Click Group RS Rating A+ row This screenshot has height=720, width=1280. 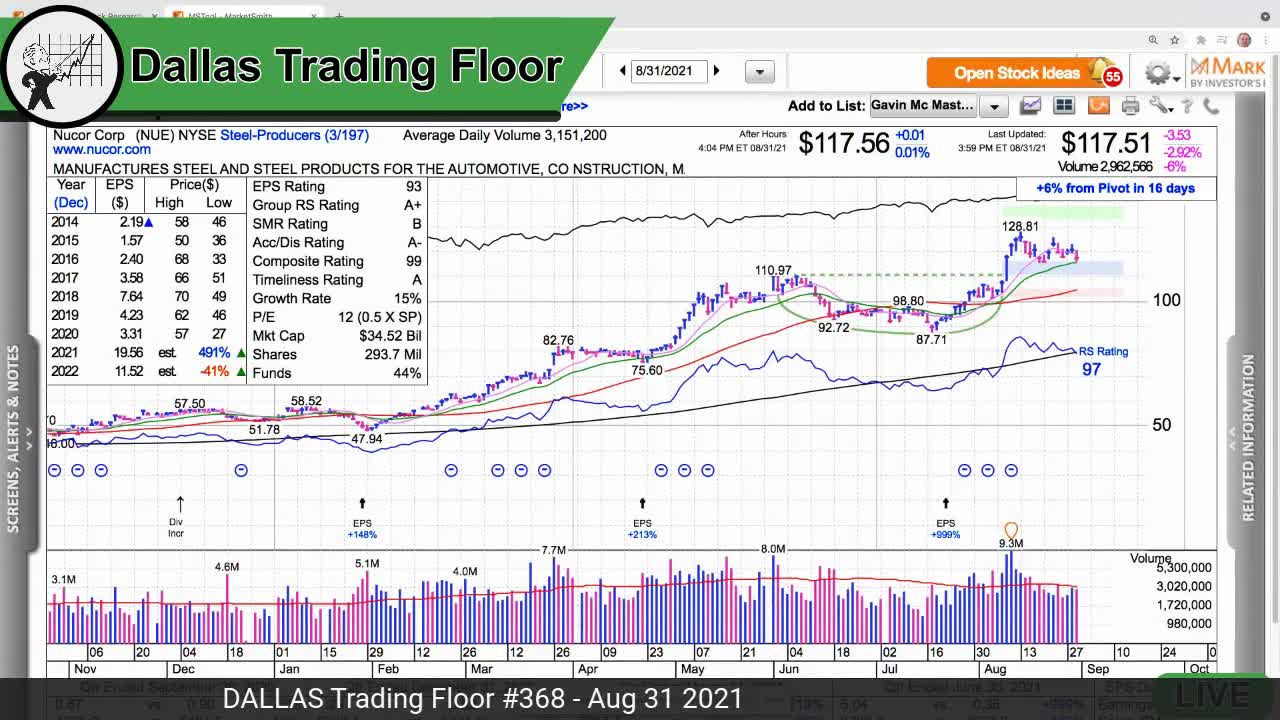point(337,205)
